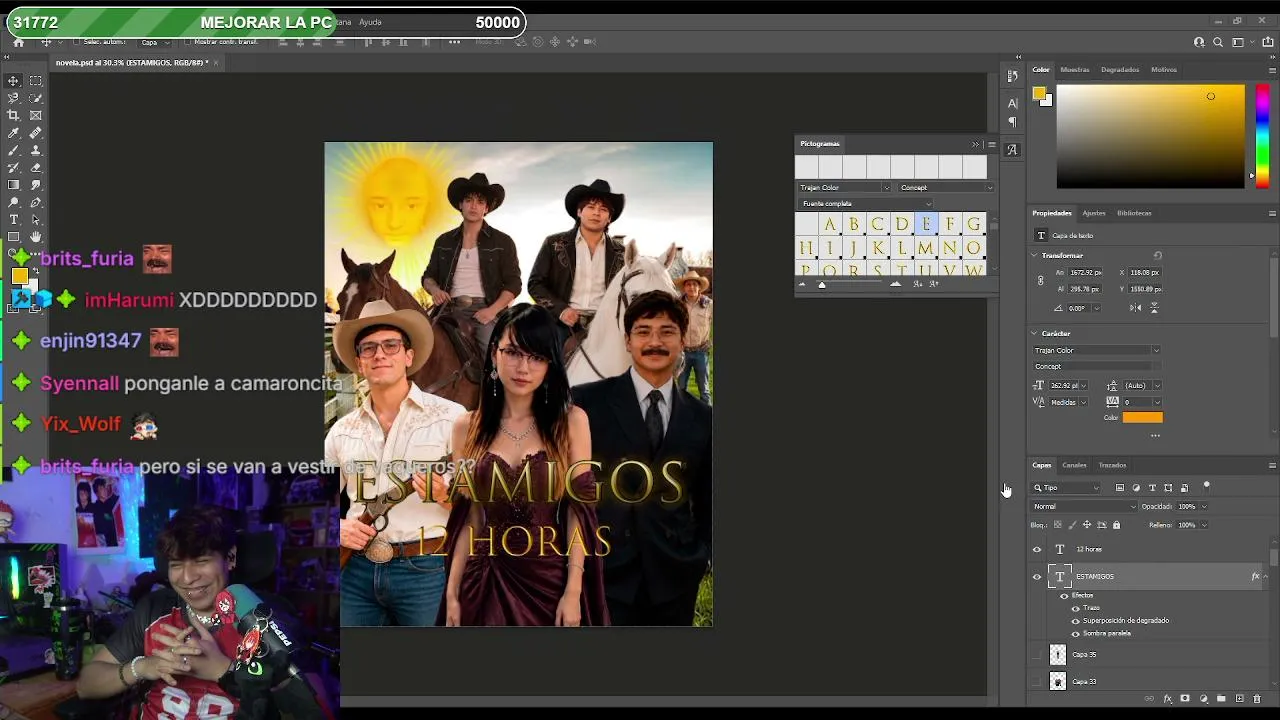This screenshot has height=720, width=1280.
Task: Open the Fuente completa dropdown
Action: pyautogui.click(x=865, y=204)
